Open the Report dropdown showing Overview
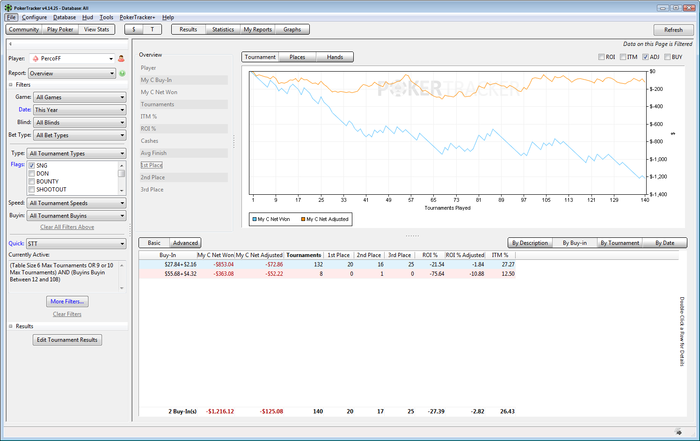The image size is (700, 441). tap(72, 73)
